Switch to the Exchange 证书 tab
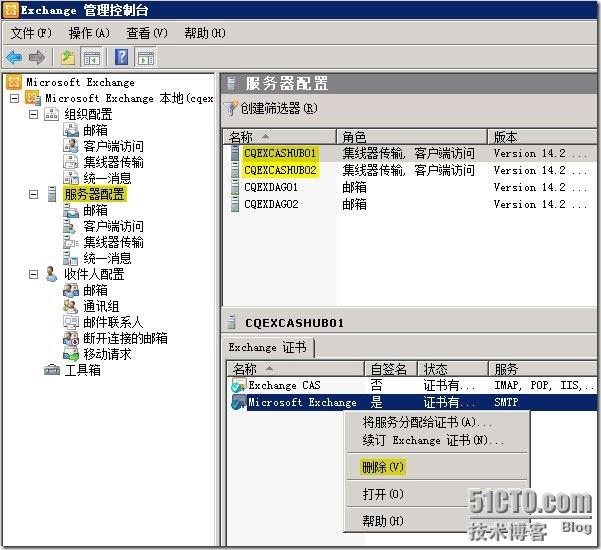The image size is (601, 550). point(268,347)
